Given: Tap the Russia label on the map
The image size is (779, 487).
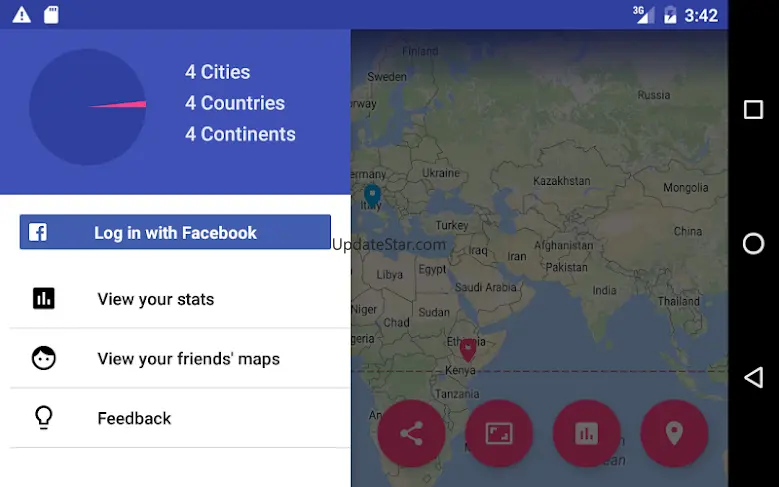Looking at the screenshot, I should click(654, 95).
